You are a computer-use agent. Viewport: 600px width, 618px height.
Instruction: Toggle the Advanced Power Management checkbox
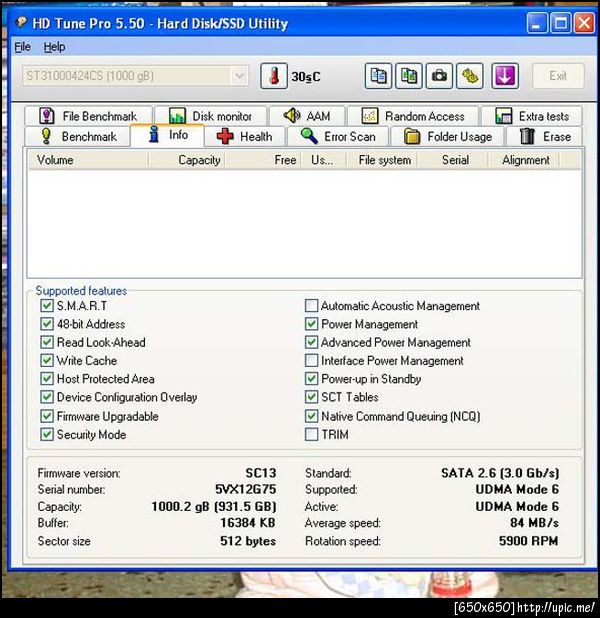click(x=311, y=342)
